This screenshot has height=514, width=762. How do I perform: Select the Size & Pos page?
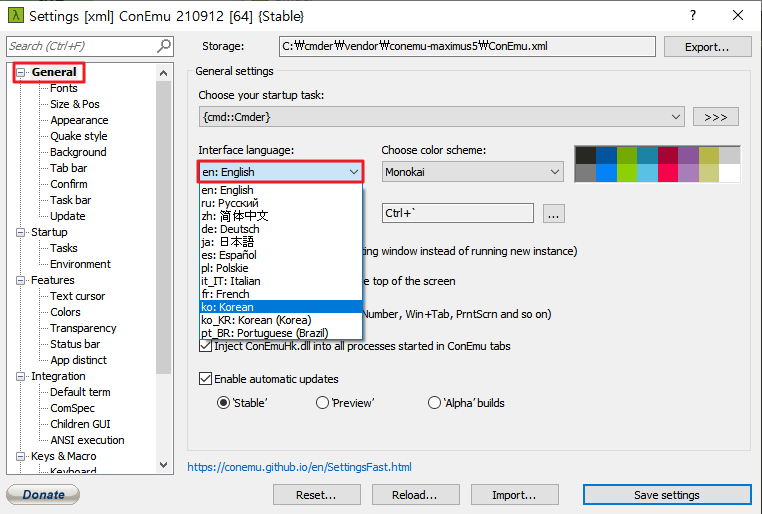pyautogui.click(x=75, y=104)
